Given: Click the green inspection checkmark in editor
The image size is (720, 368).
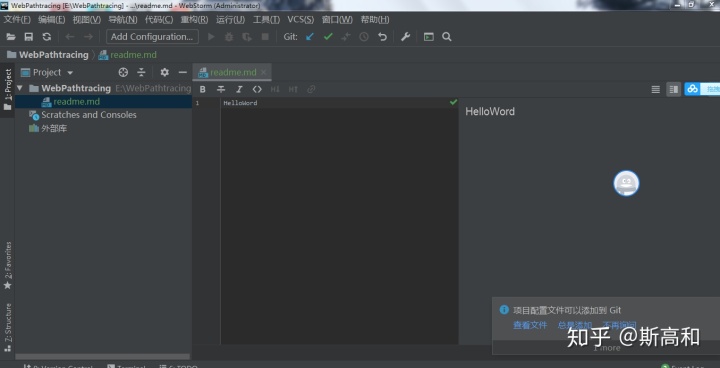Looking at the screenshot, I should pos(453,102).
